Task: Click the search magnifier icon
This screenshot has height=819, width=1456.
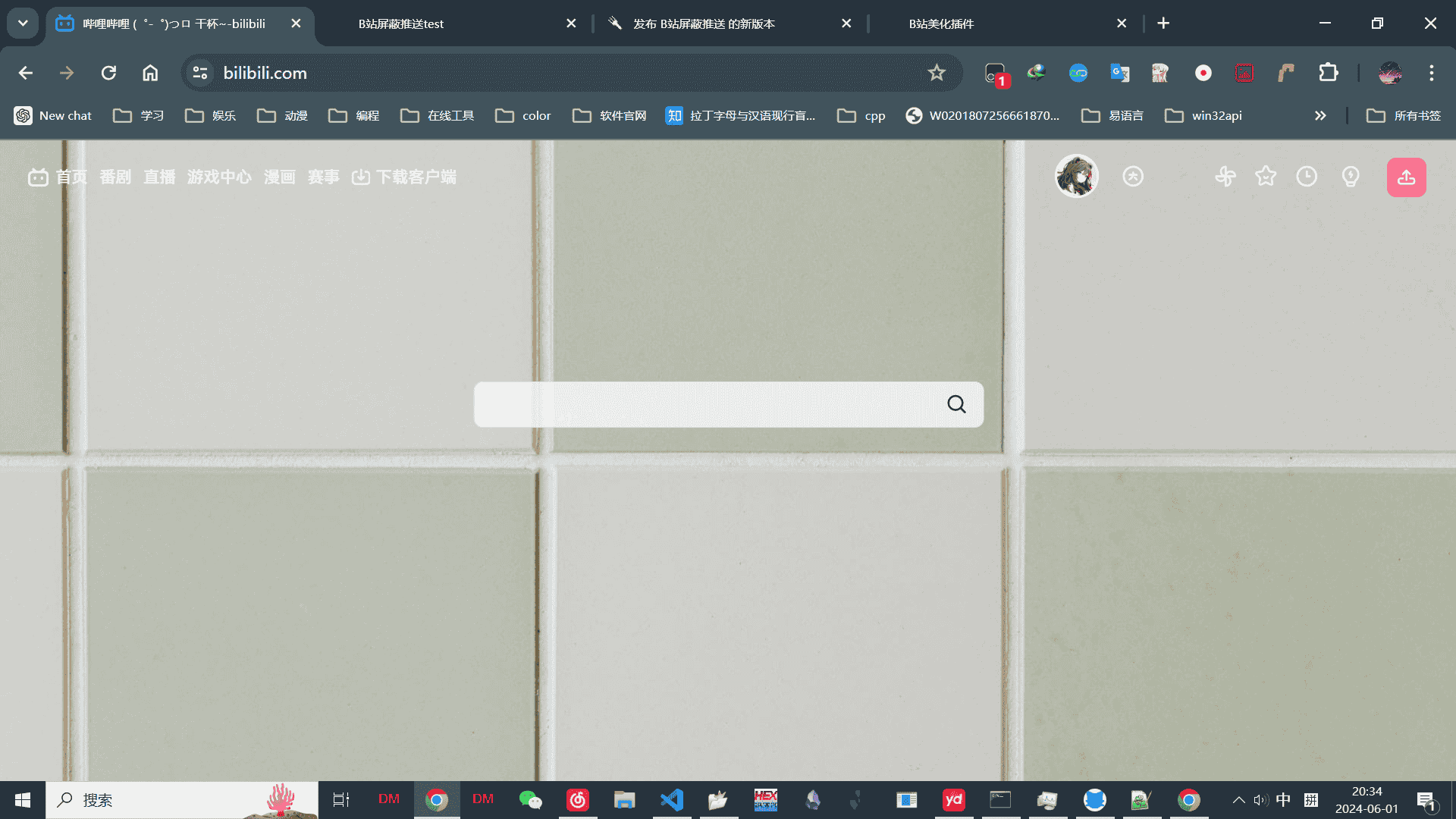Action: coord(956,404)
